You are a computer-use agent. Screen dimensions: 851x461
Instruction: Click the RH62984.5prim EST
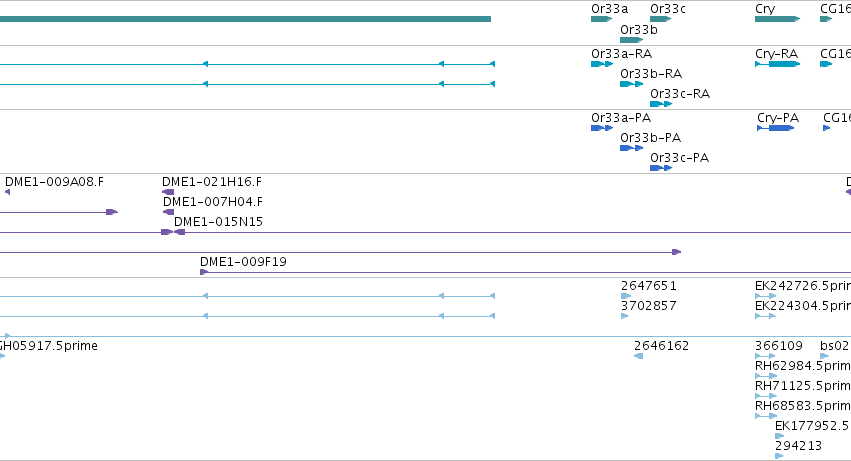766,376
